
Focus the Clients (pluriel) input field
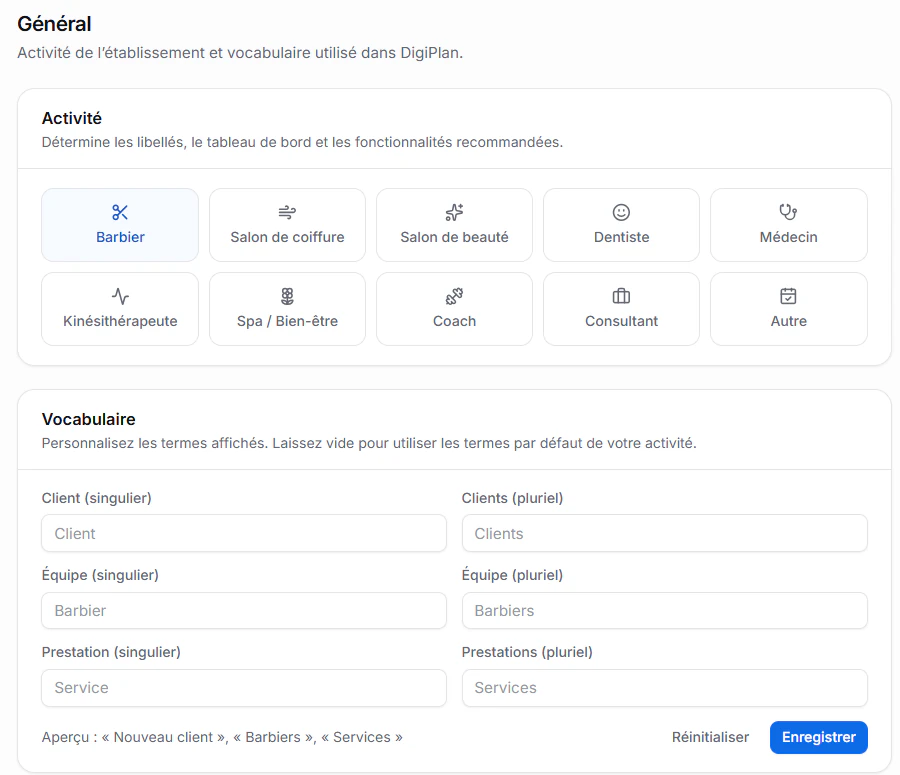[665, 533]
